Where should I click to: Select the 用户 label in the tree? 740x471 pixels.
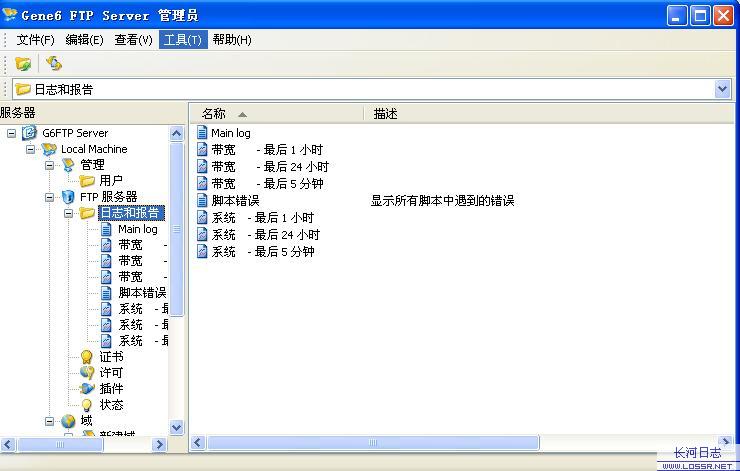[x=111, y=181]
